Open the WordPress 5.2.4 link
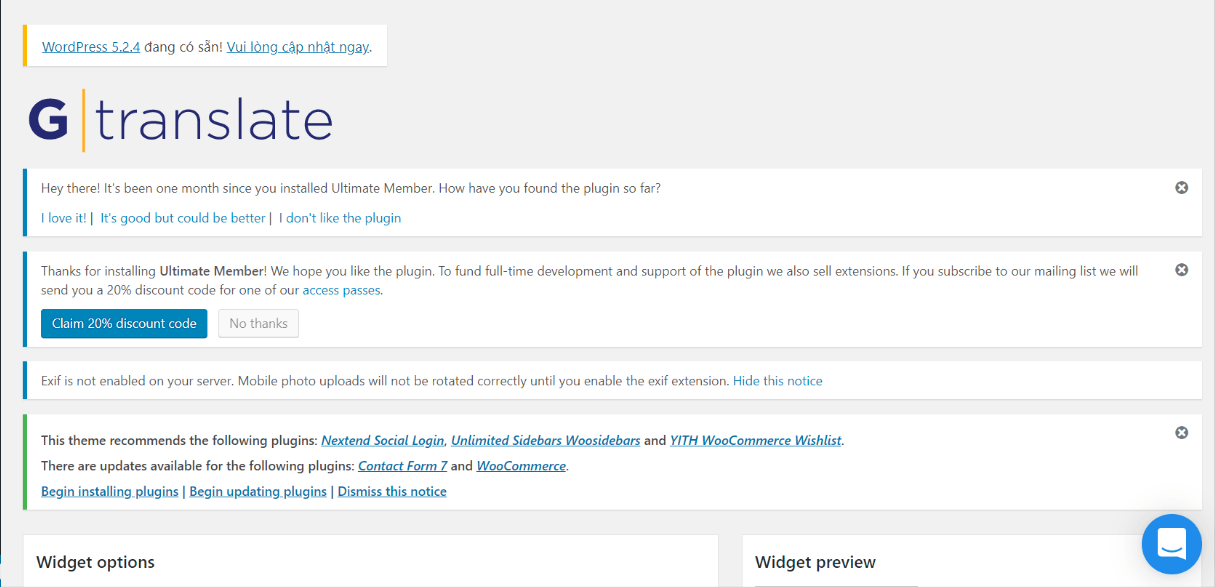The width and height of the screenshot is (1215, 587). pyautogui.click(x=91, y=47)
